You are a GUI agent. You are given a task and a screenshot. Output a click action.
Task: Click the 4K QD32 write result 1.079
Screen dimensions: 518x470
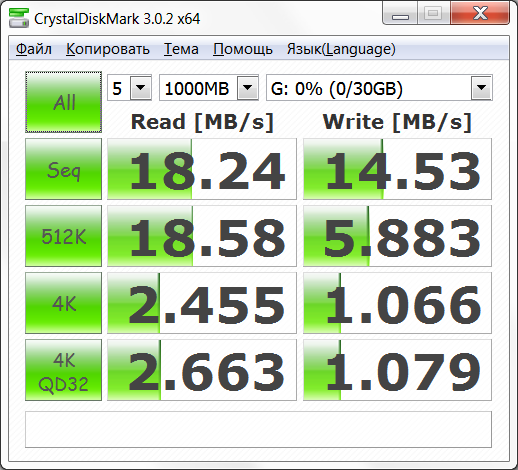point(397,370)
